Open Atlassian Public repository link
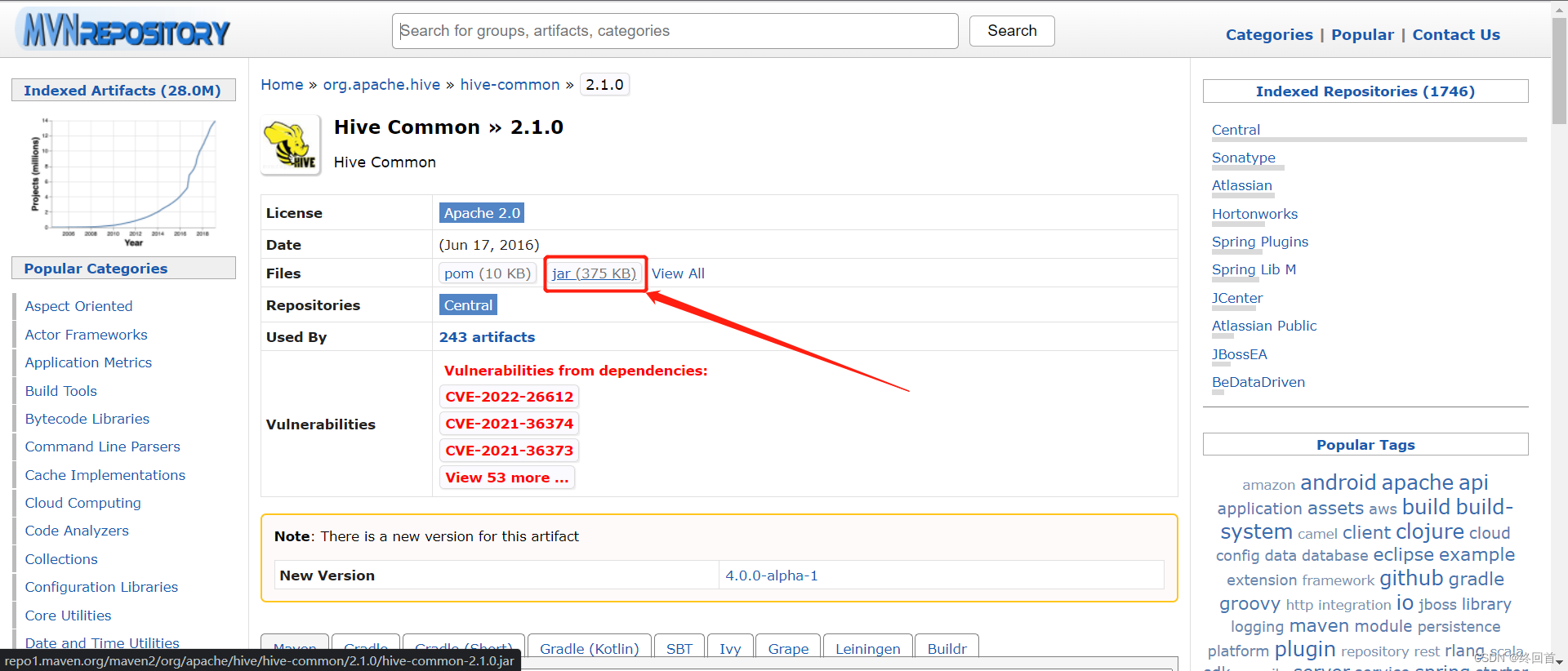This screenshot has width=1568, height=671. (1264, 326)
